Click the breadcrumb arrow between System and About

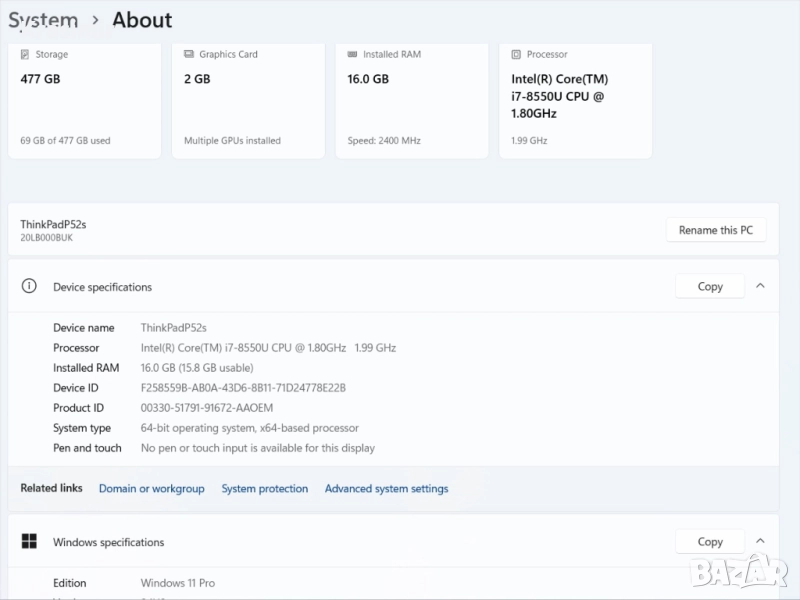(95, 20)
